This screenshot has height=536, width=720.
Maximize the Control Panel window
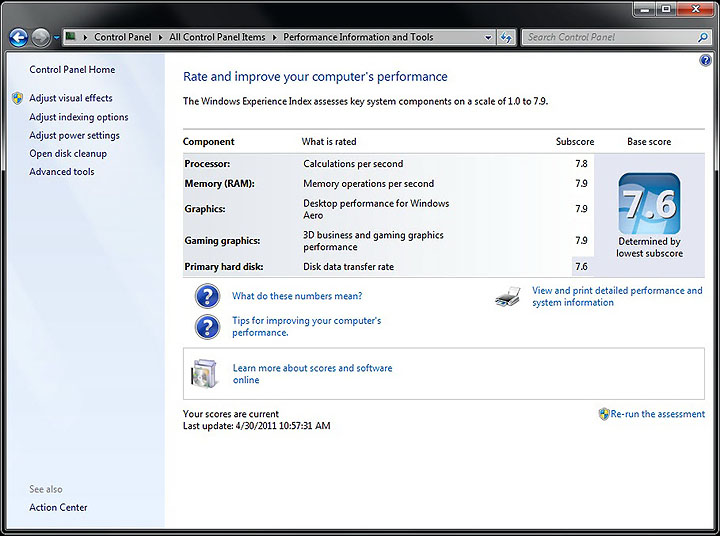666,9
